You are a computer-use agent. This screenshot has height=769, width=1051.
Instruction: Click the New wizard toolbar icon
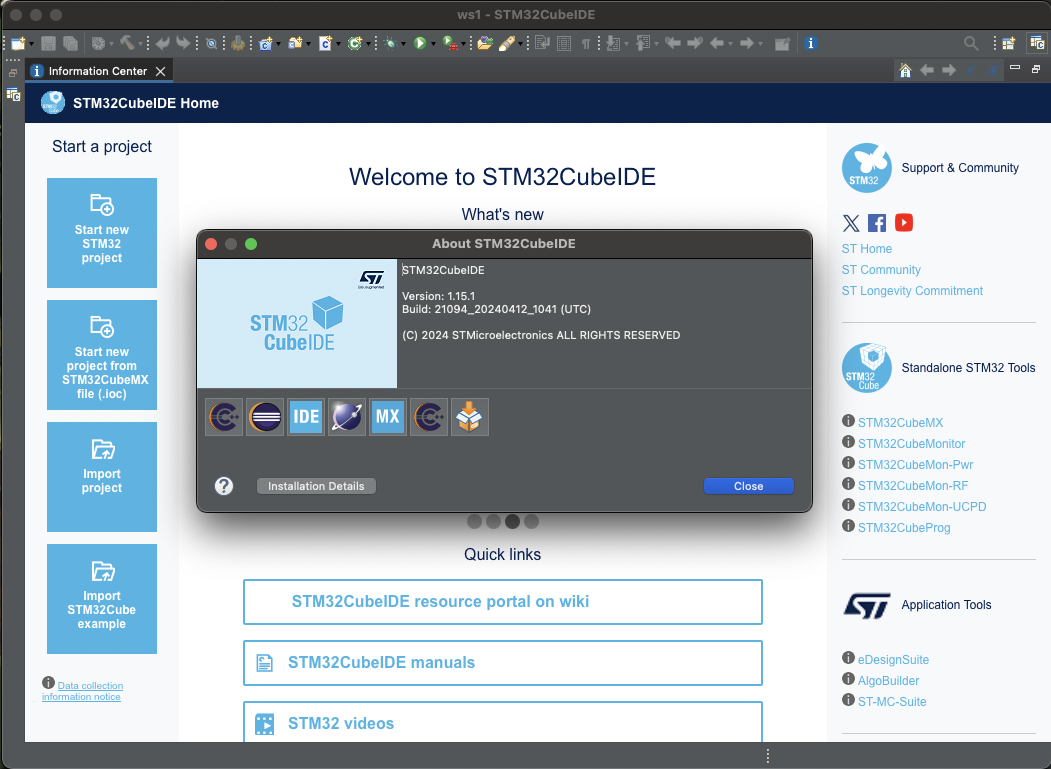tap(17, 44)
